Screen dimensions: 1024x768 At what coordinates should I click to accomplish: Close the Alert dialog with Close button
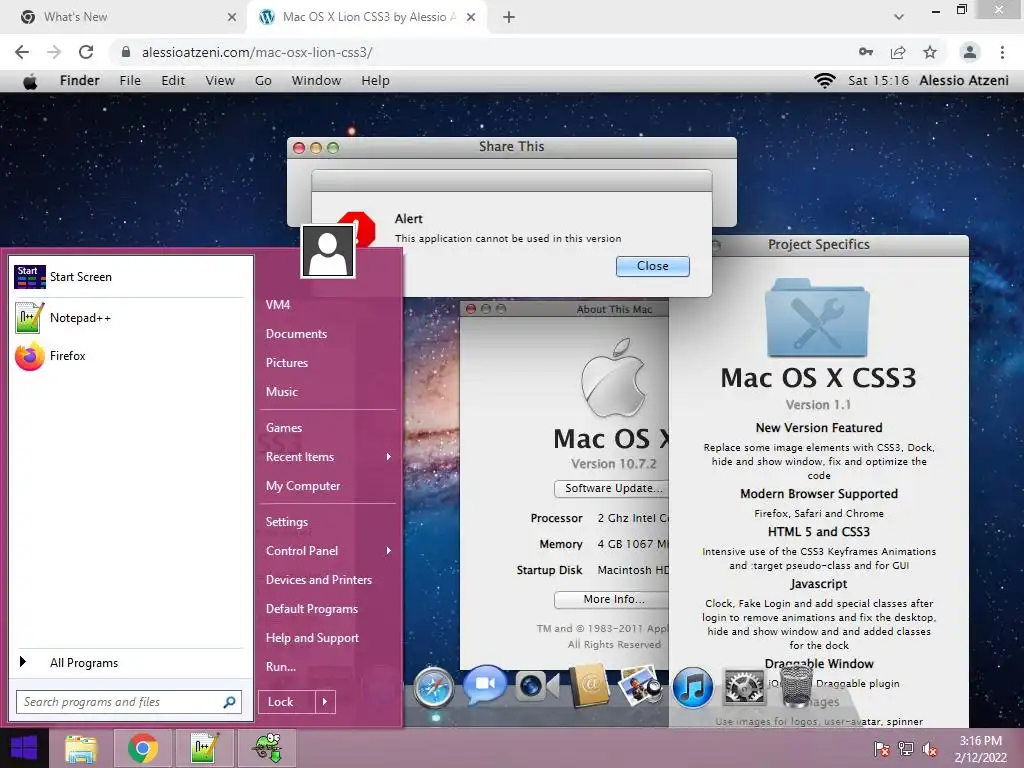point(652,266)
